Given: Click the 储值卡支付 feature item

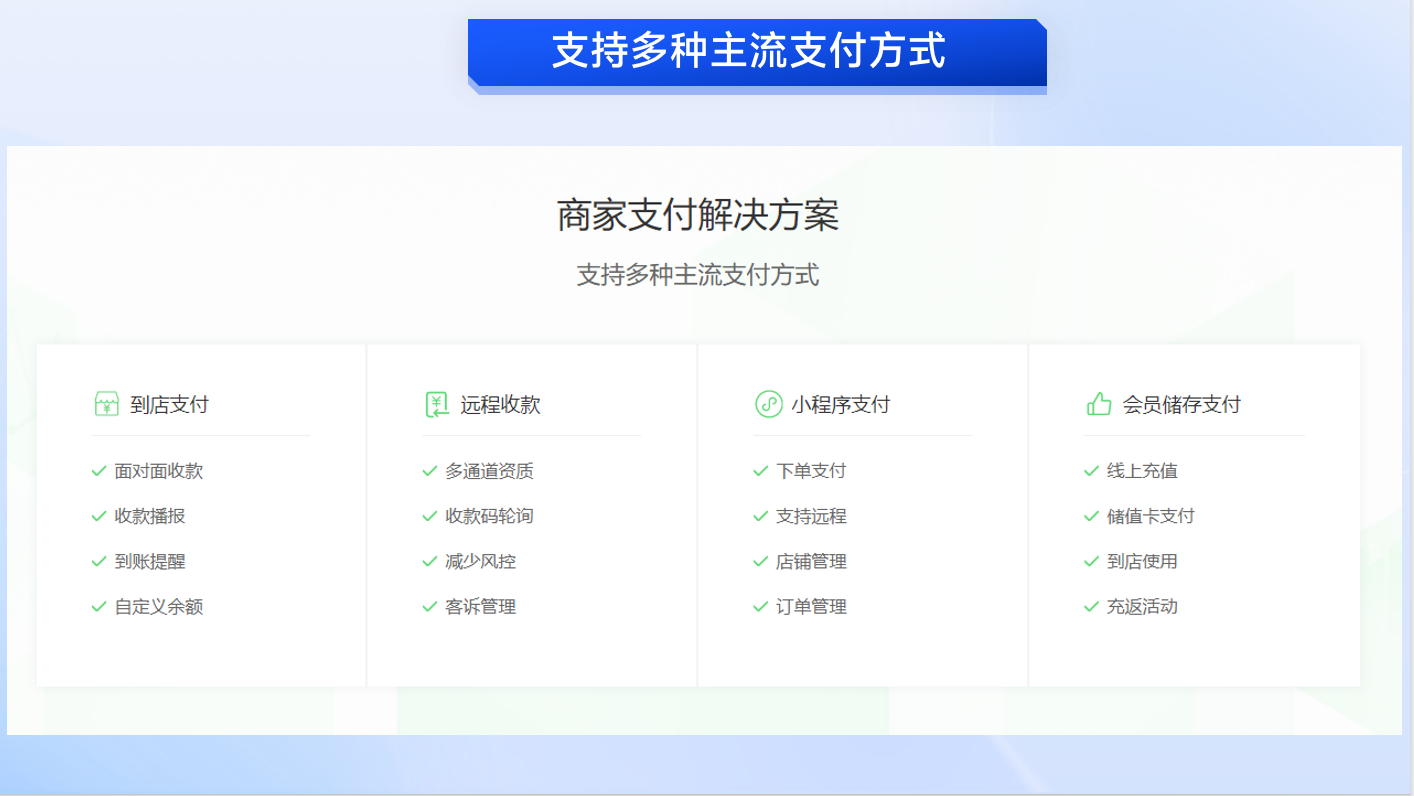Looking at the screenshot, I should coord(1151,517).
